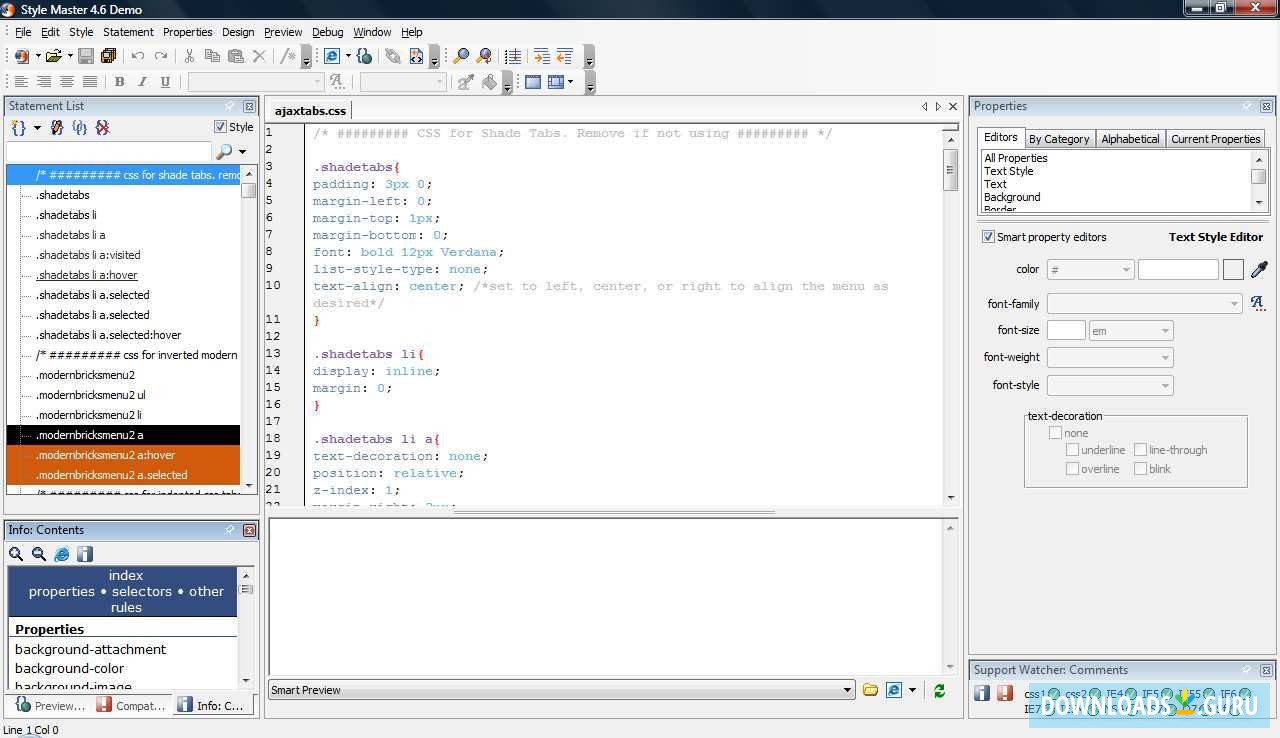
Task: Uncheck the Style checkbox in Statement List
Action: coord(220,127)
